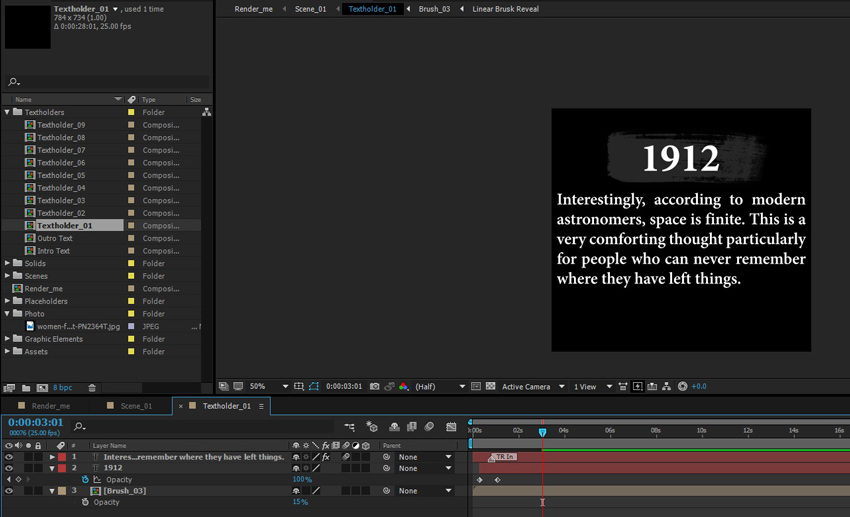
Task: Click the red label swatch of 1912 layer
Action: pos(62,468)
